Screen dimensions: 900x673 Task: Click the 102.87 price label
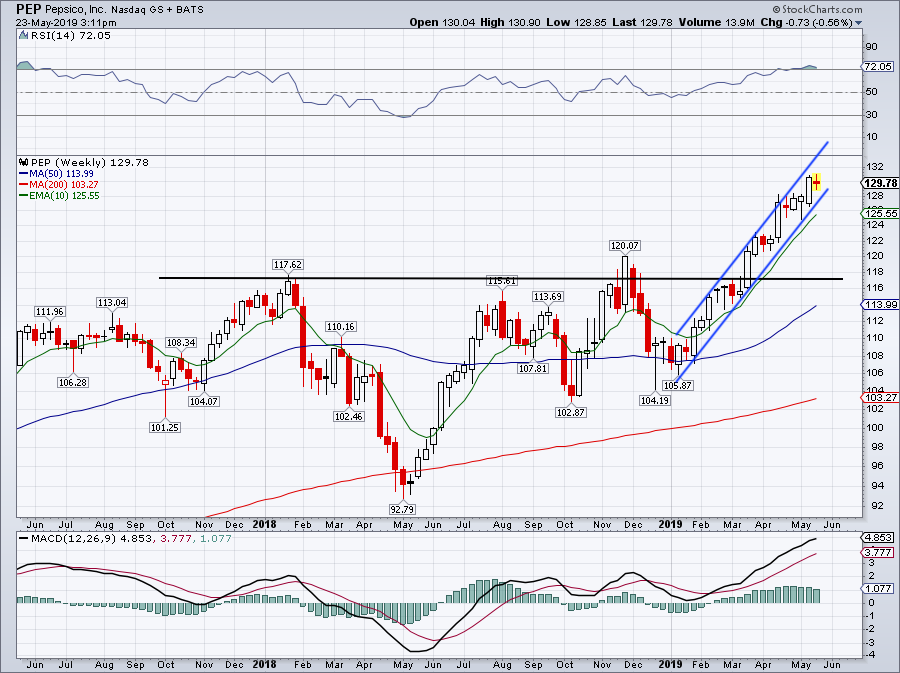(x=571, y=412)
